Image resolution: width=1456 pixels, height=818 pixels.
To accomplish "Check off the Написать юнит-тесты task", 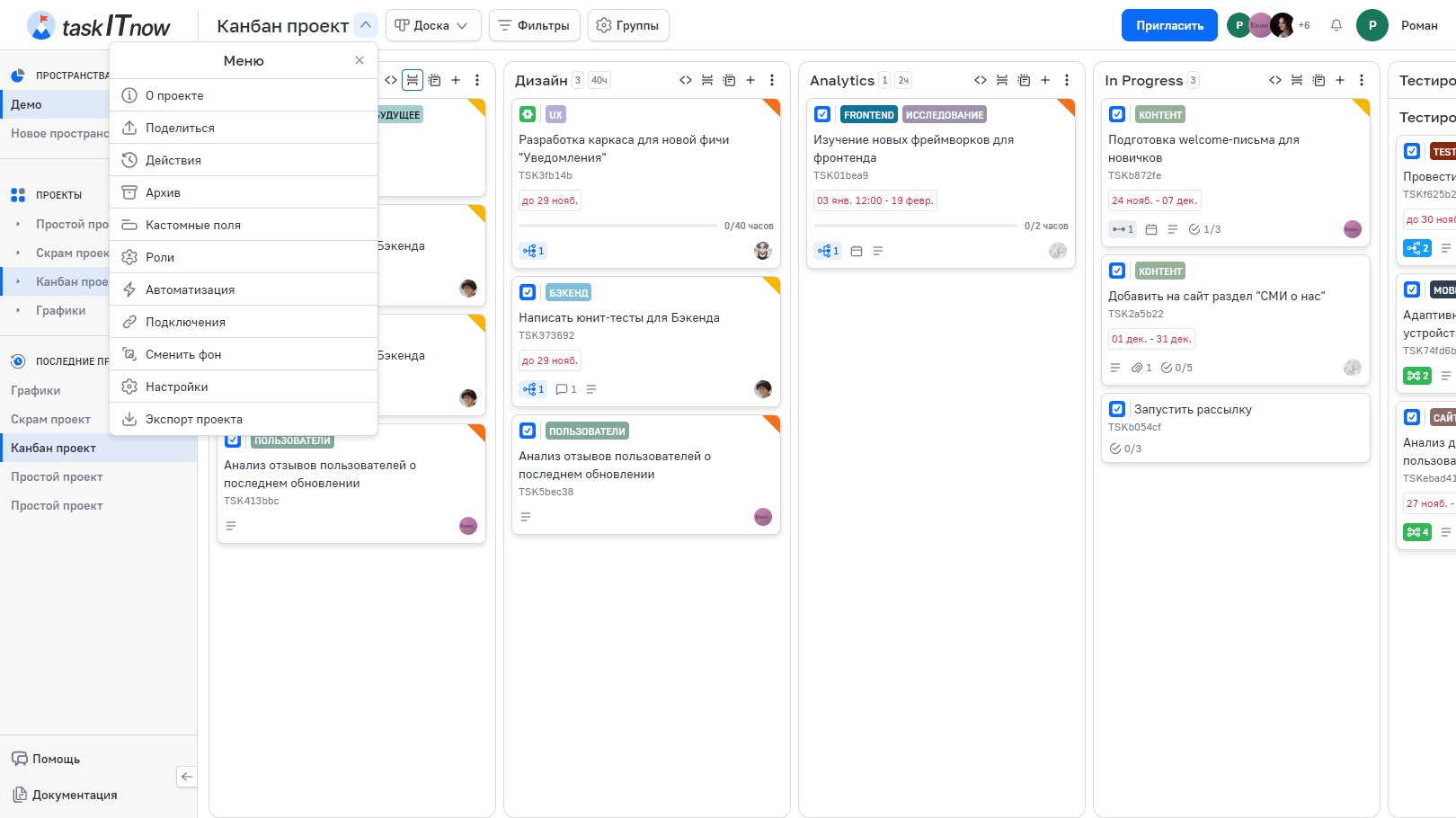I will (x=528, y=292).
